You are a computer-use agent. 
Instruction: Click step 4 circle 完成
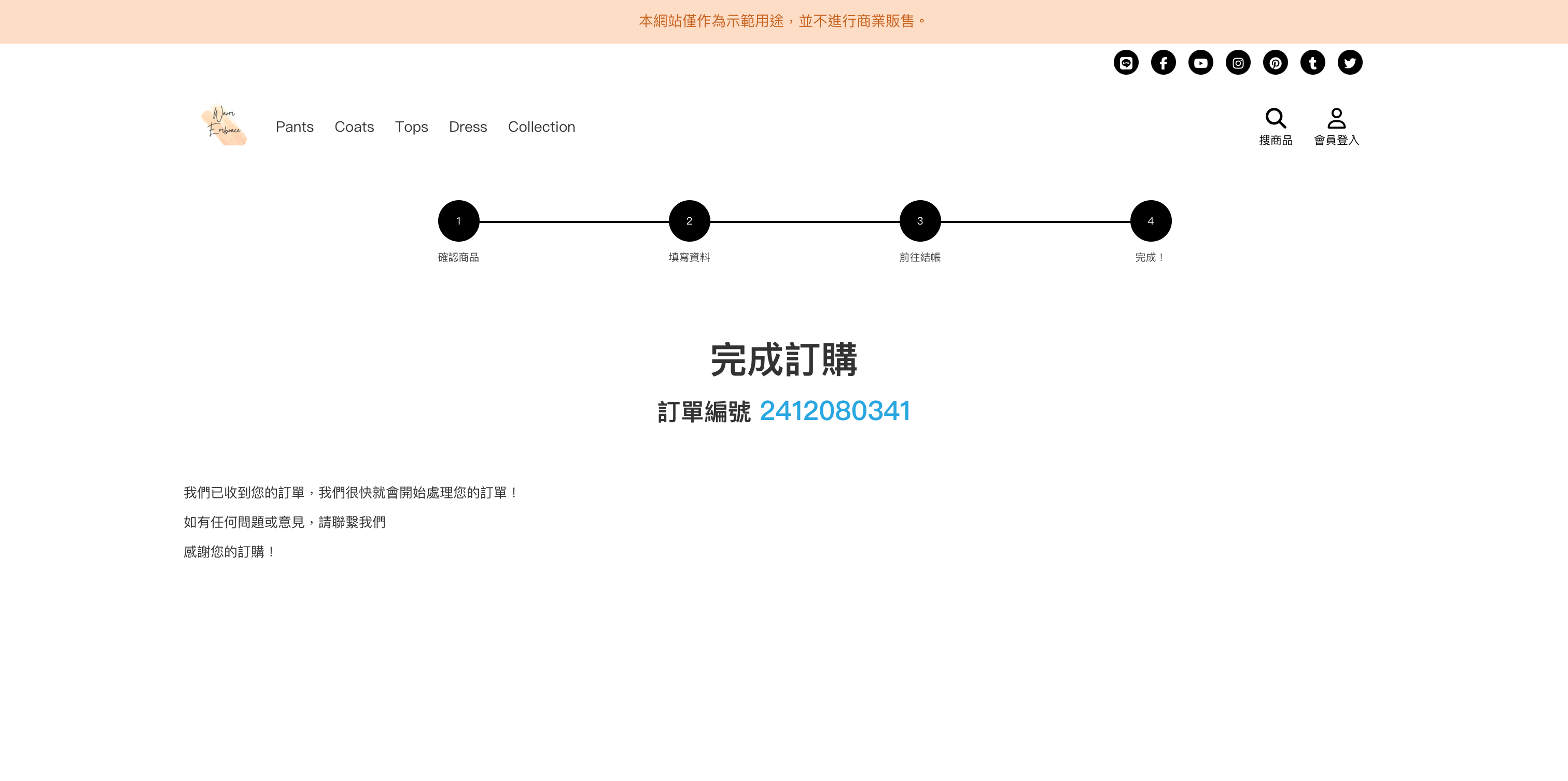1151,221
